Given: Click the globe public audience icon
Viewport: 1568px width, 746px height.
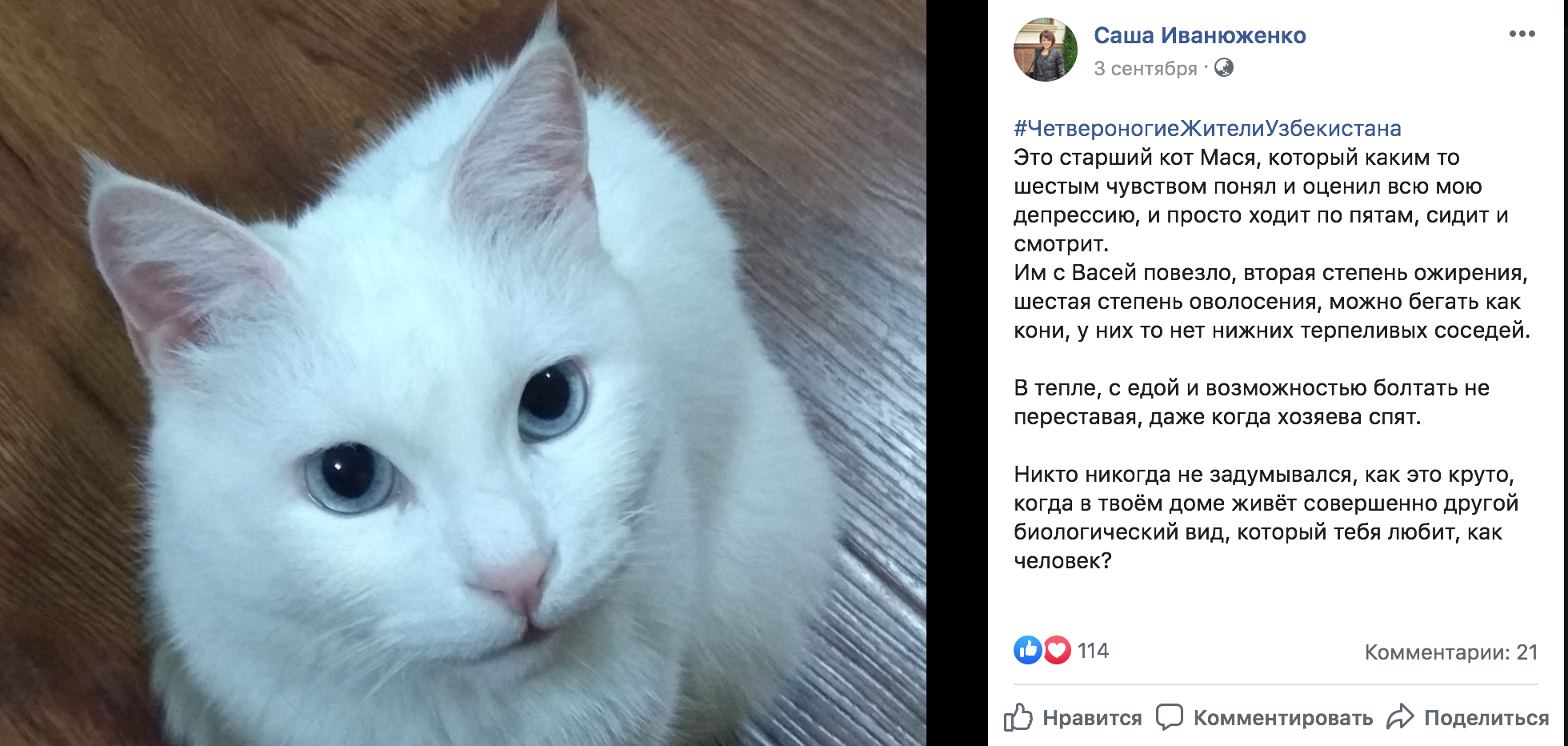Looking at the screenshot, I should click(1223, 67).
